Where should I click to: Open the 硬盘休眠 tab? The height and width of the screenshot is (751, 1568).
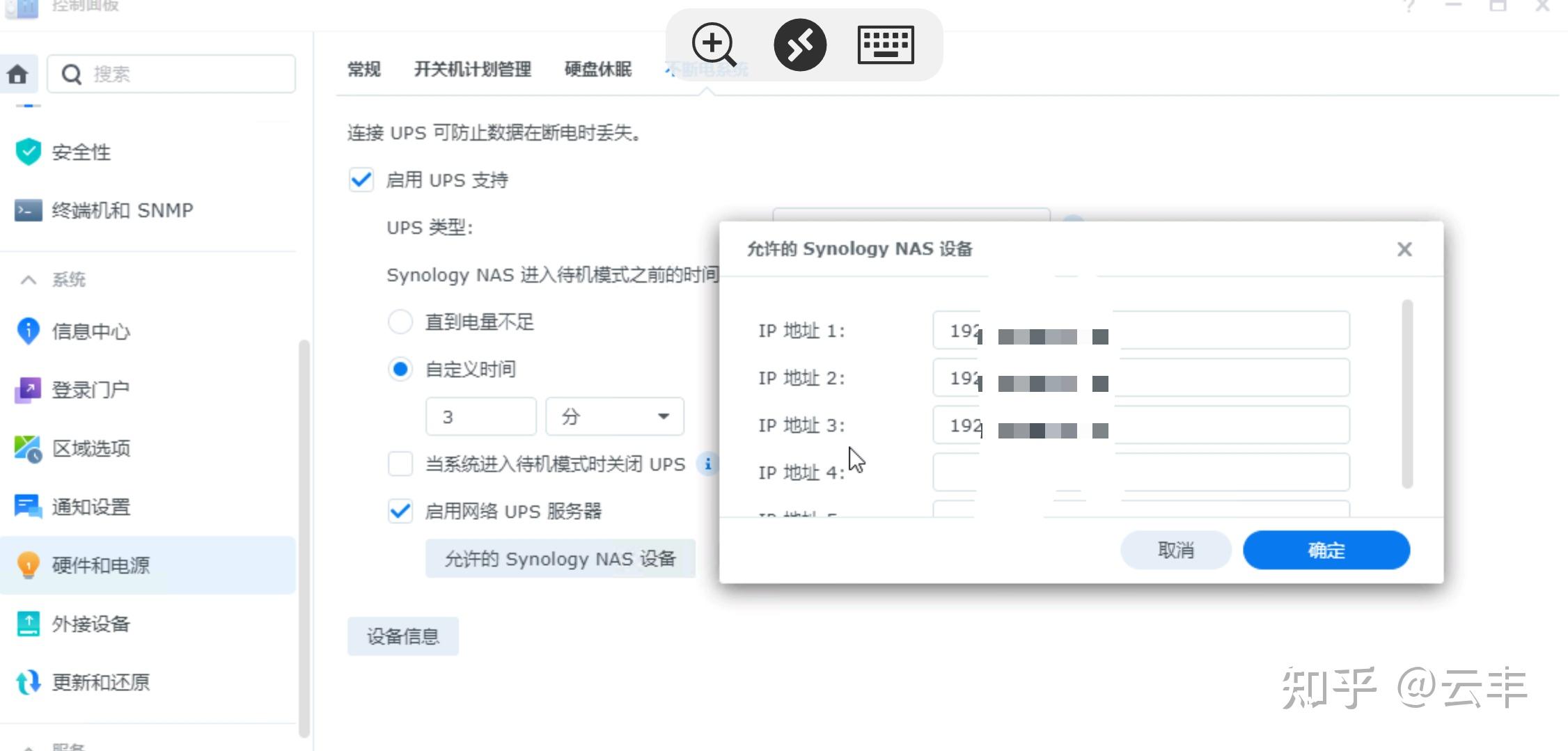tap(597, 69)
